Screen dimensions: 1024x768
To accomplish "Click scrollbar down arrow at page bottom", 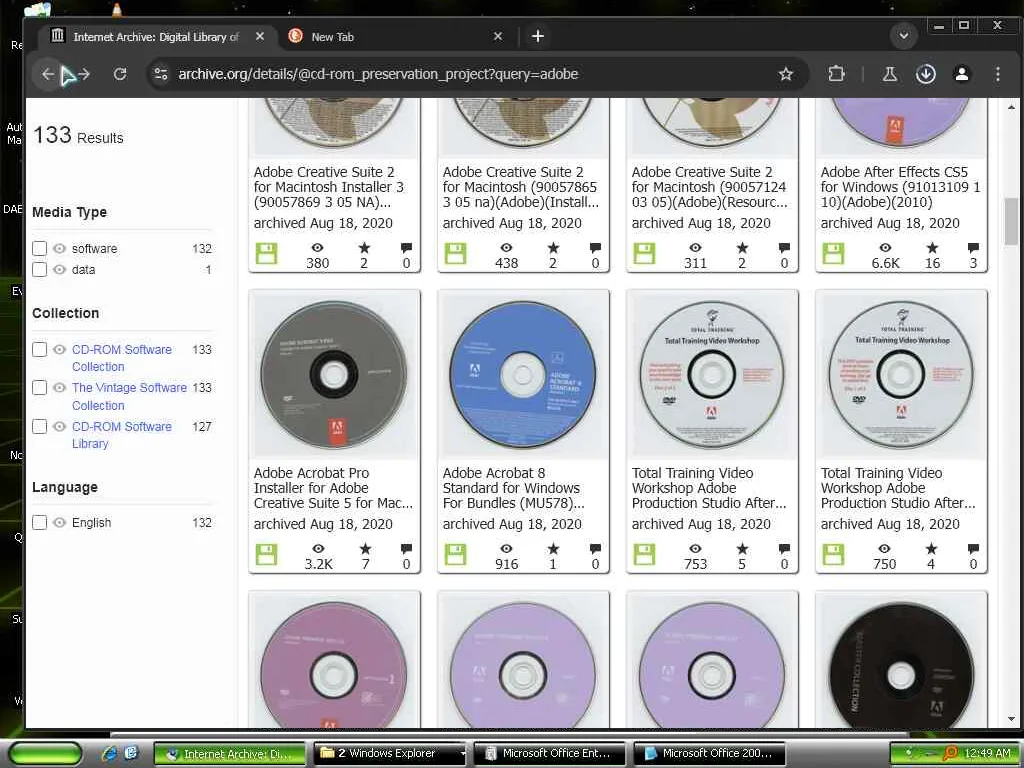I will tap(1011, 719).
